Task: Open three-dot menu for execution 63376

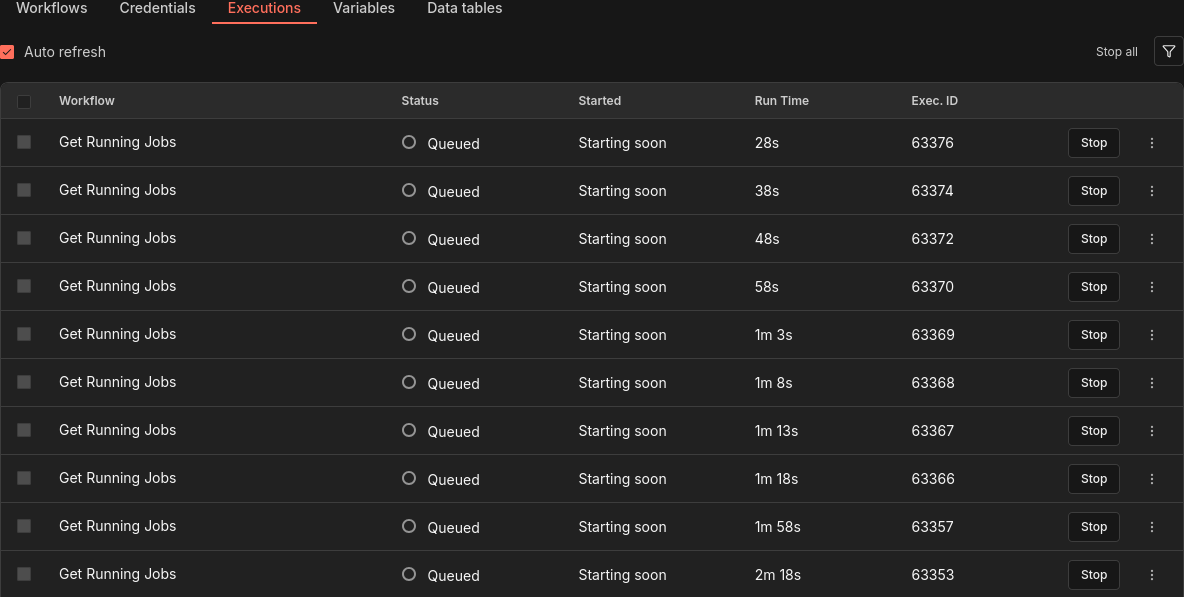Action: tap(1152, 143)
